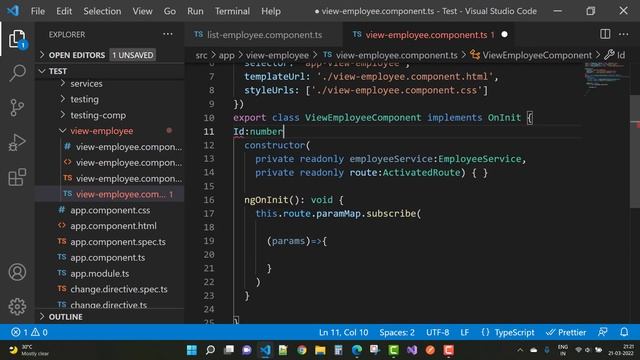Open the Go menu
The height and width of the screenshot is (360, 640).
tap(170, 11)
